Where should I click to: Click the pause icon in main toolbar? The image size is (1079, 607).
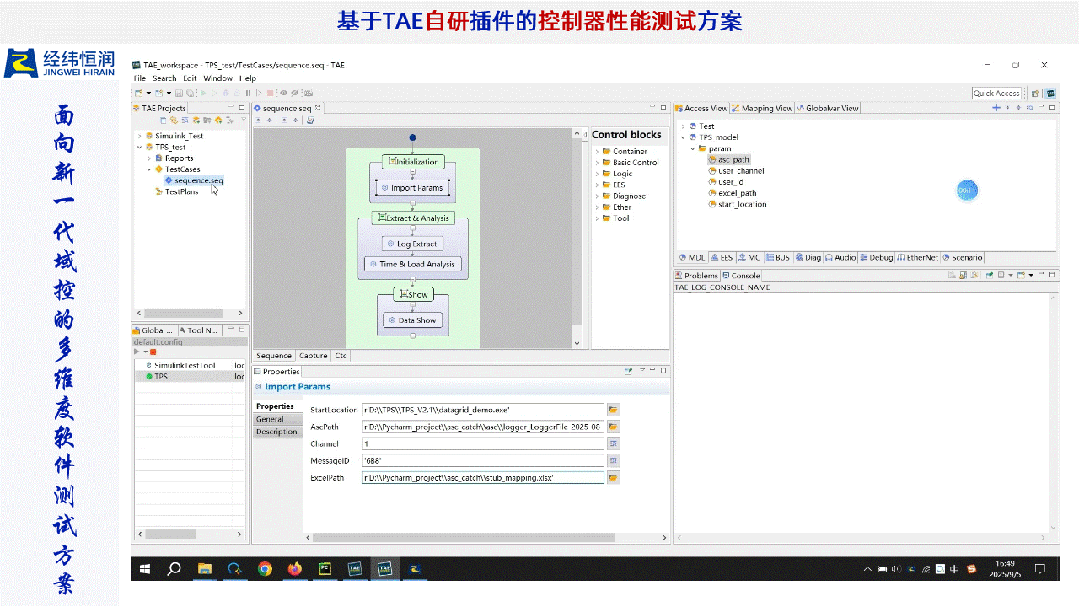[x=248, y=93]
